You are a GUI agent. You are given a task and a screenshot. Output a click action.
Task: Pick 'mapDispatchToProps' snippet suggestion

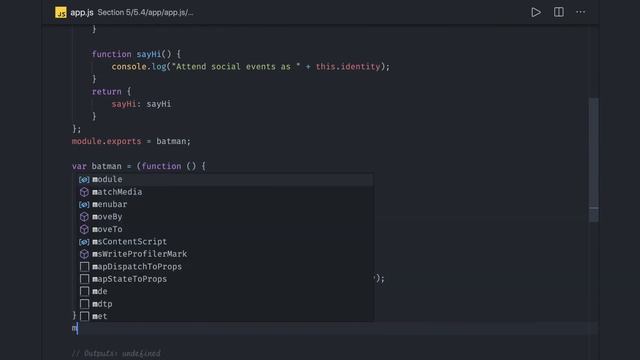225,267
